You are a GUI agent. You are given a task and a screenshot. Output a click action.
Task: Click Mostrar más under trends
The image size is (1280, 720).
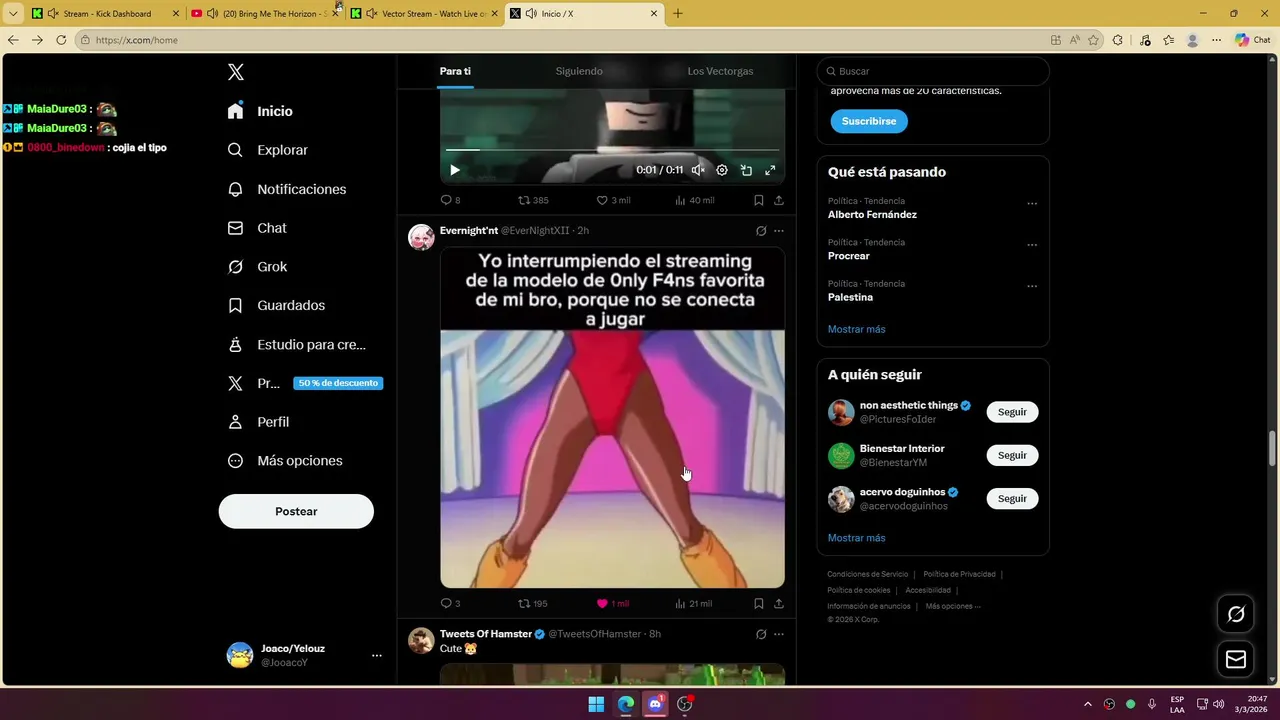(x=856, y=329)
